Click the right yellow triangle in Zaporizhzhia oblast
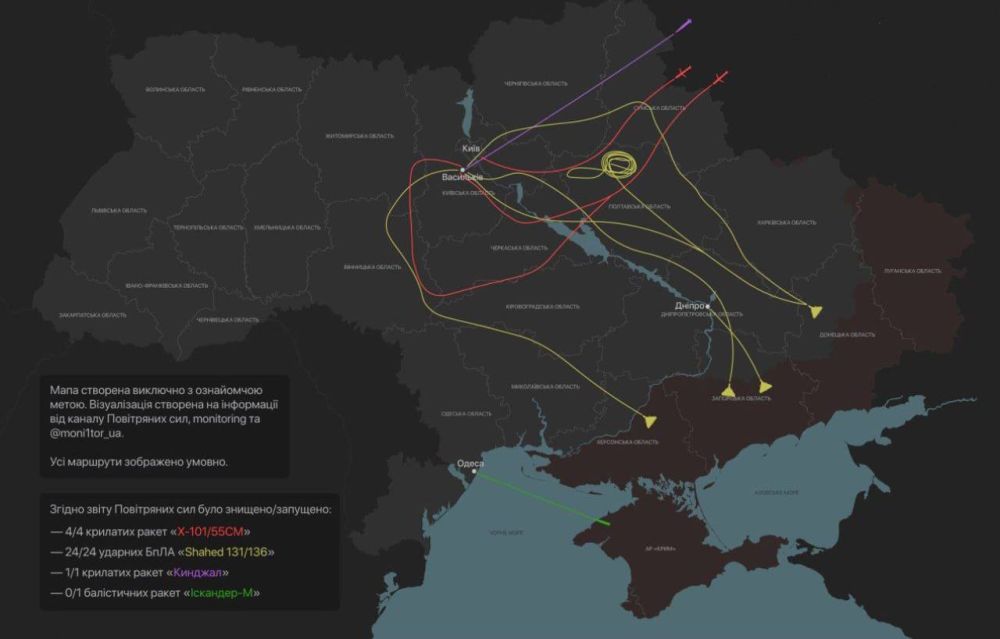 (x=765, y=386)
